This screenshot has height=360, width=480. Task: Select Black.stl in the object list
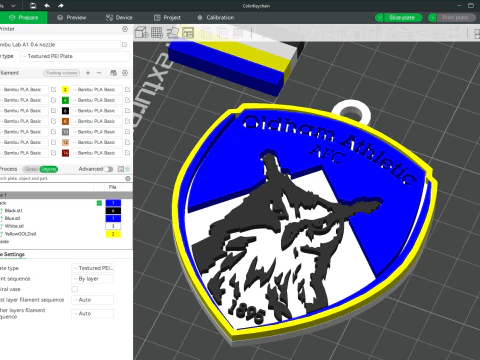point(13,211)
